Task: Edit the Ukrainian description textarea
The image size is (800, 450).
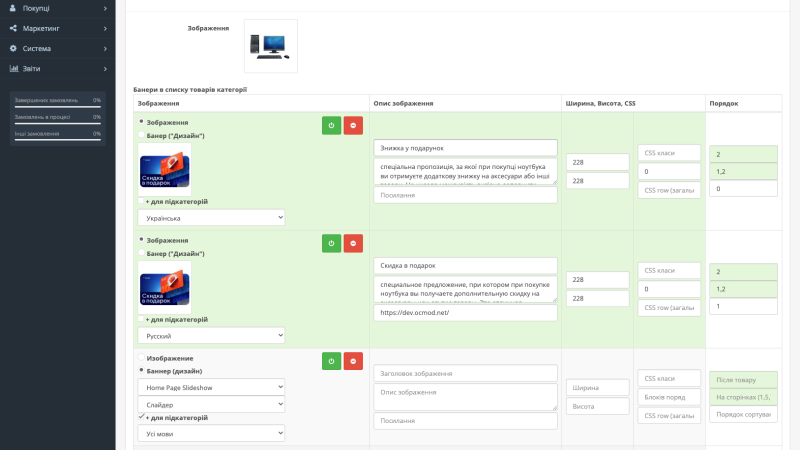Action: pos(465,171)
